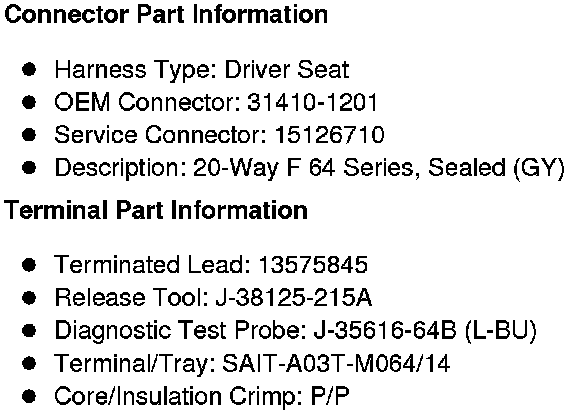The height and width of the screenshot is (416, 576).
Task: Click the bullet beside Release Tool
Action: (x=29, y=298)
